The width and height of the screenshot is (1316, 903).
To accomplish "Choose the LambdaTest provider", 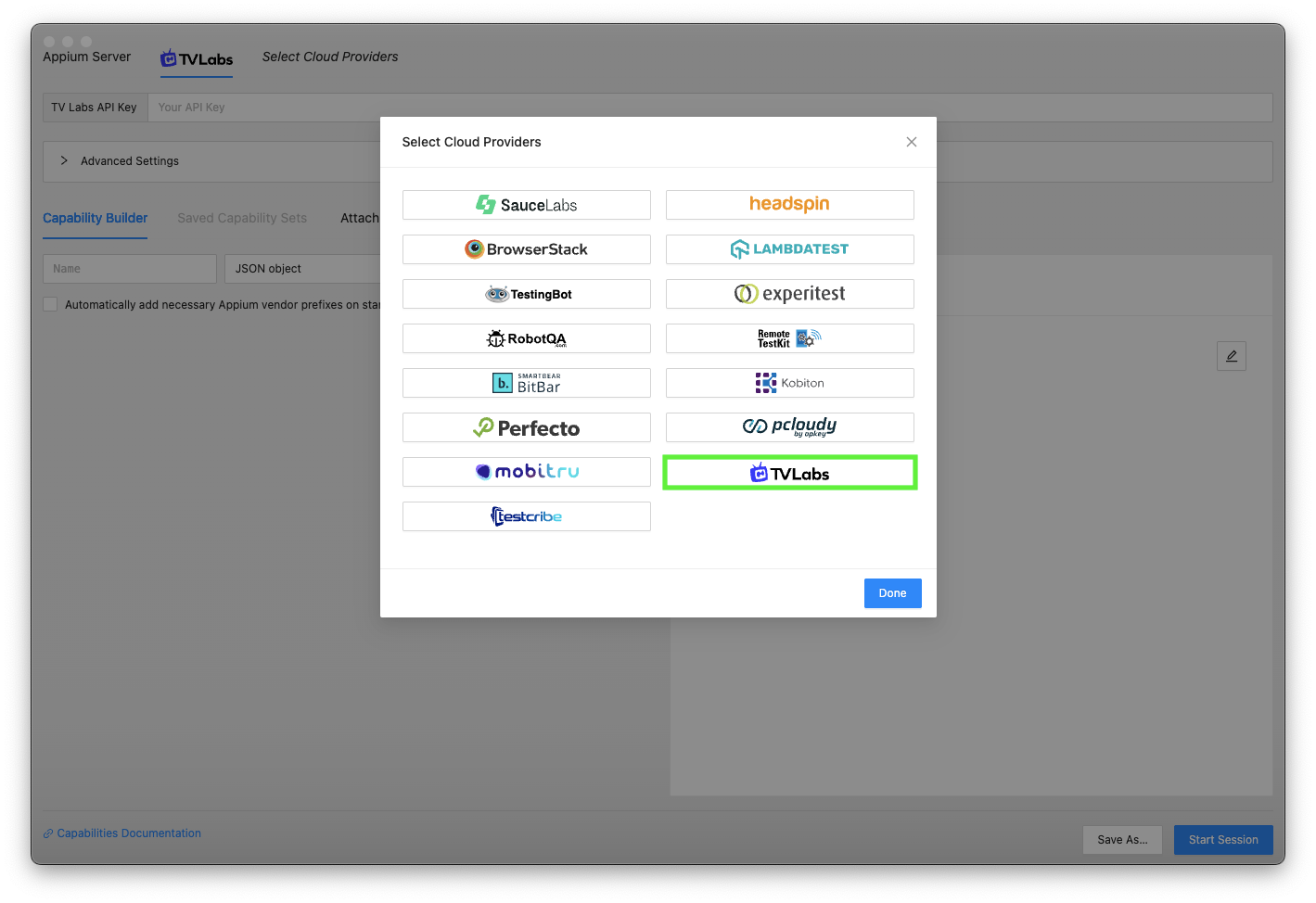I will point(789,249).
